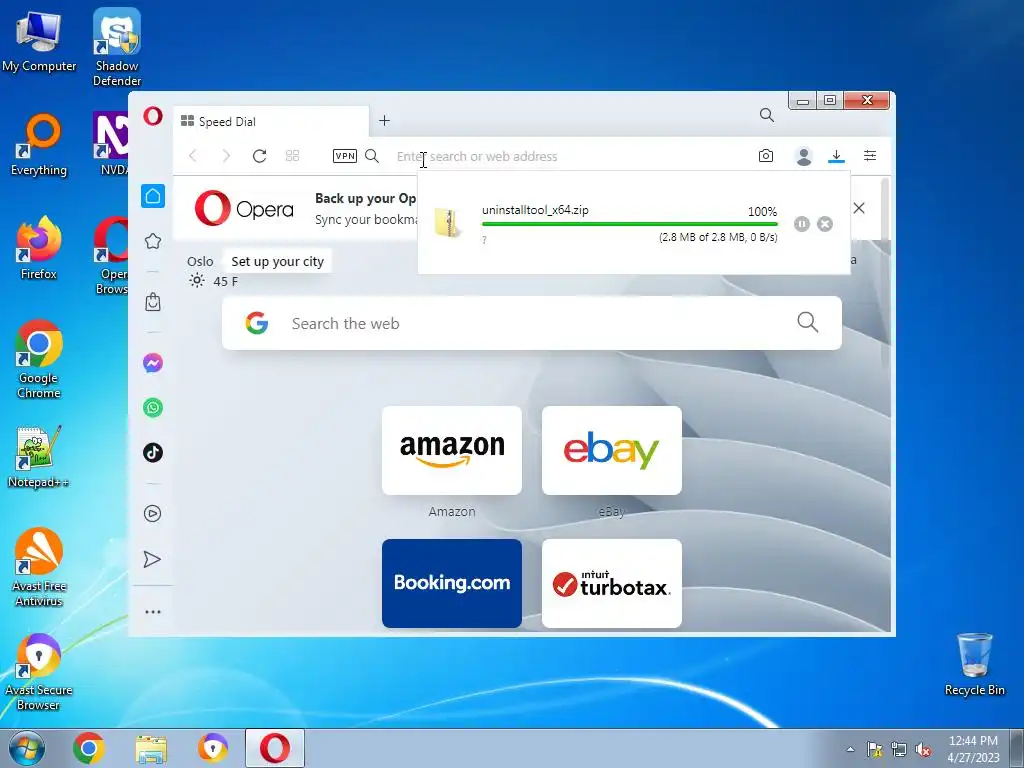The height and width of the screenshot is (768, 1024).
Task: Open the snapshot camera tool
Action: pos(766,156)
